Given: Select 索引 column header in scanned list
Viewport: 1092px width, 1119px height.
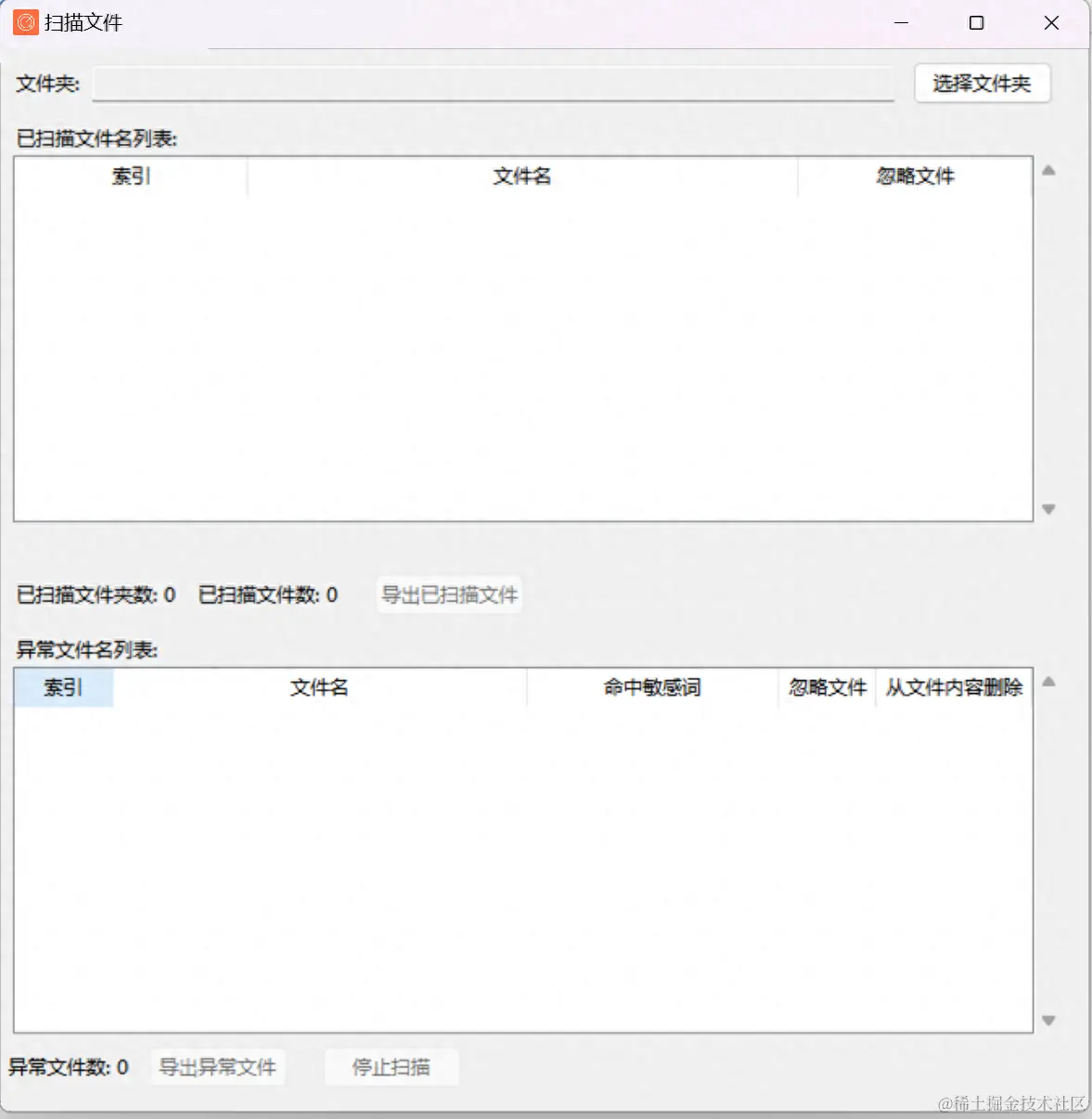Looking at the screenshot, I should 131,176.
